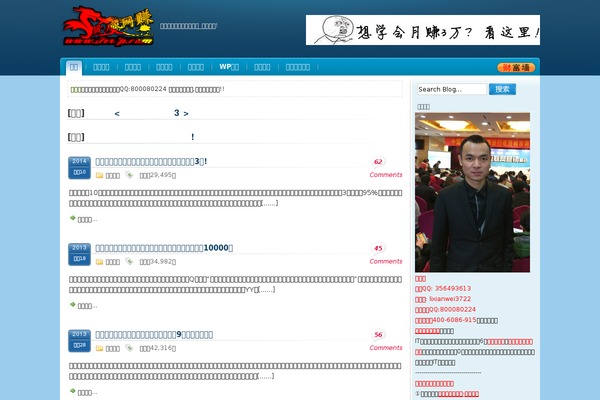Click the folder icon on the 34,982-views post
Image resolution: width=600 pixels, height=400 pixels.
pos(99,262)
